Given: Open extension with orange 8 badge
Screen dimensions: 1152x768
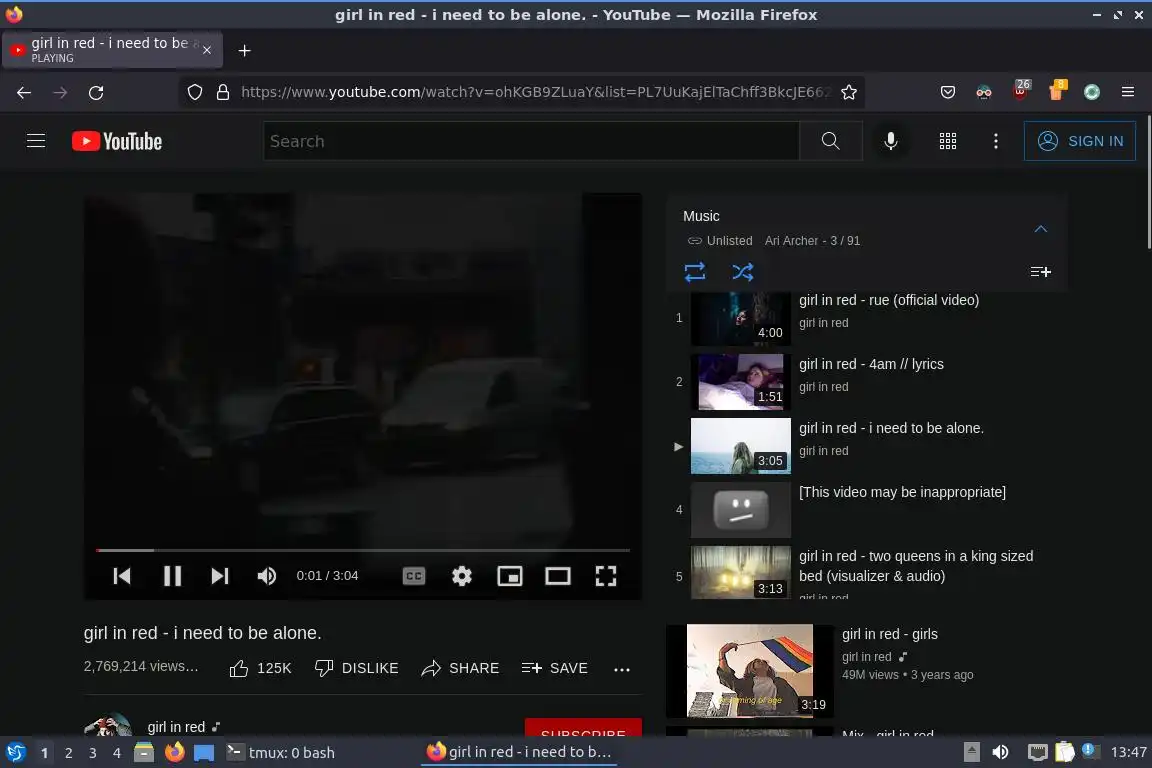Looking at the screenshot, I should point(1056,91).
